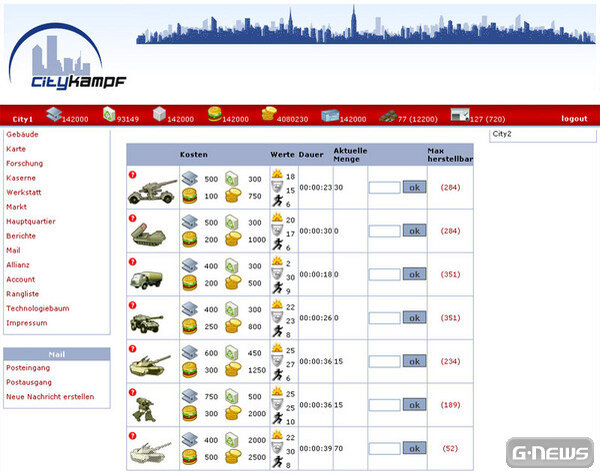This screenshot has width=600, height=473.
Task: Open help icon for the mech robot unit
Action: coord(132,392)
